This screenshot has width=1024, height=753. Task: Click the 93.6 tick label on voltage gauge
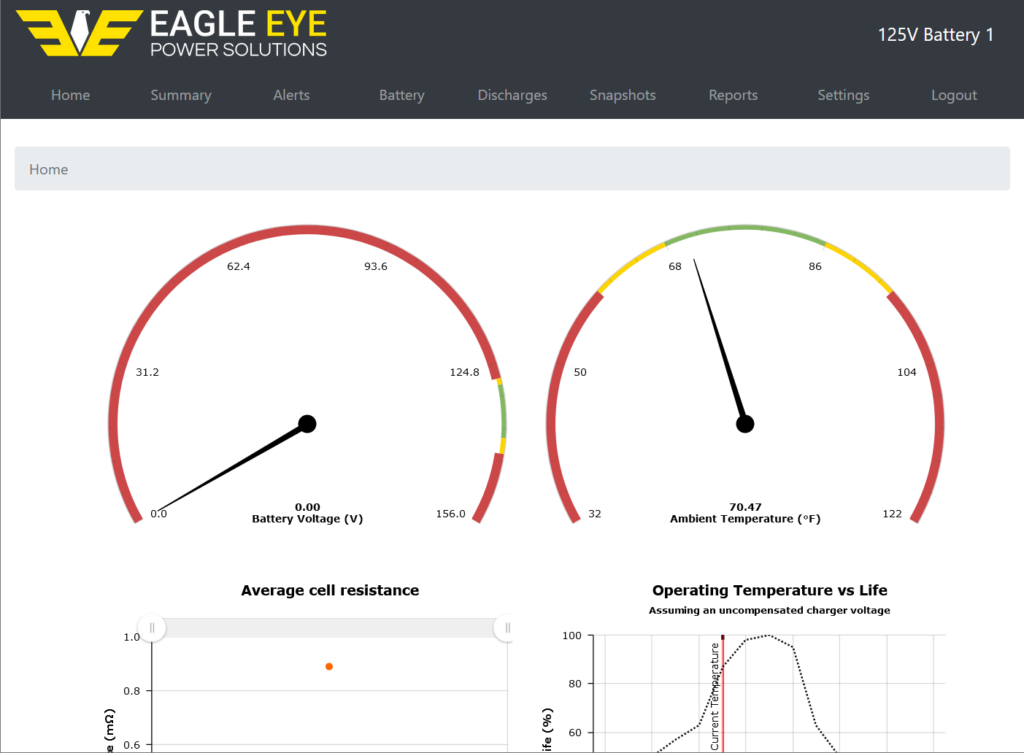[376, 266]
